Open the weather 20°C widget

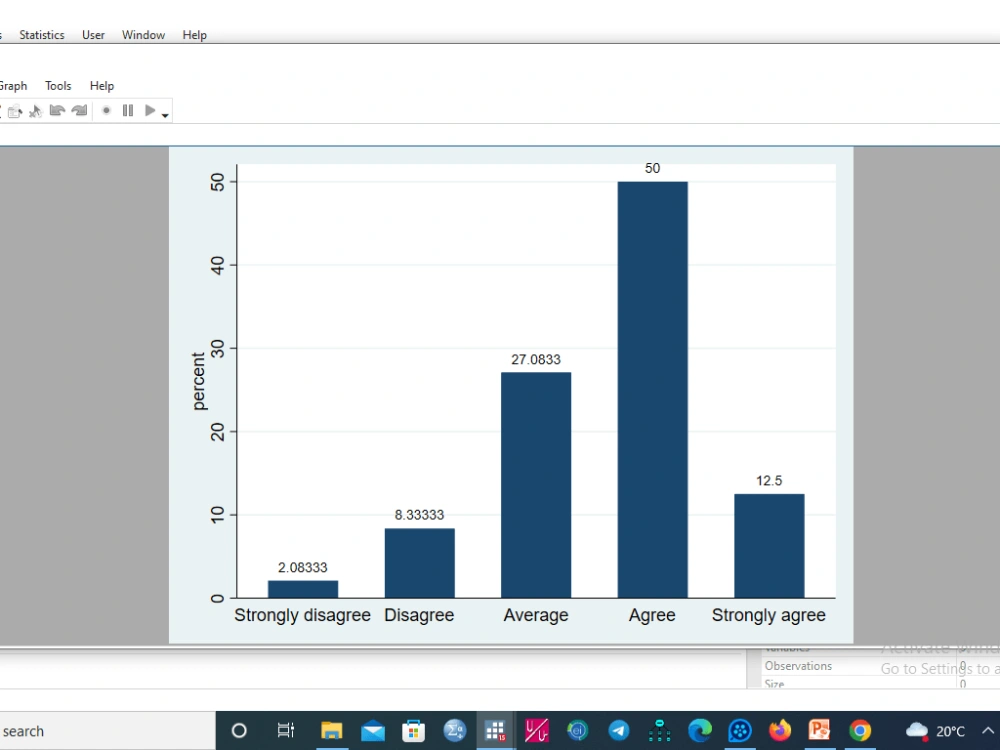(936, 731)
